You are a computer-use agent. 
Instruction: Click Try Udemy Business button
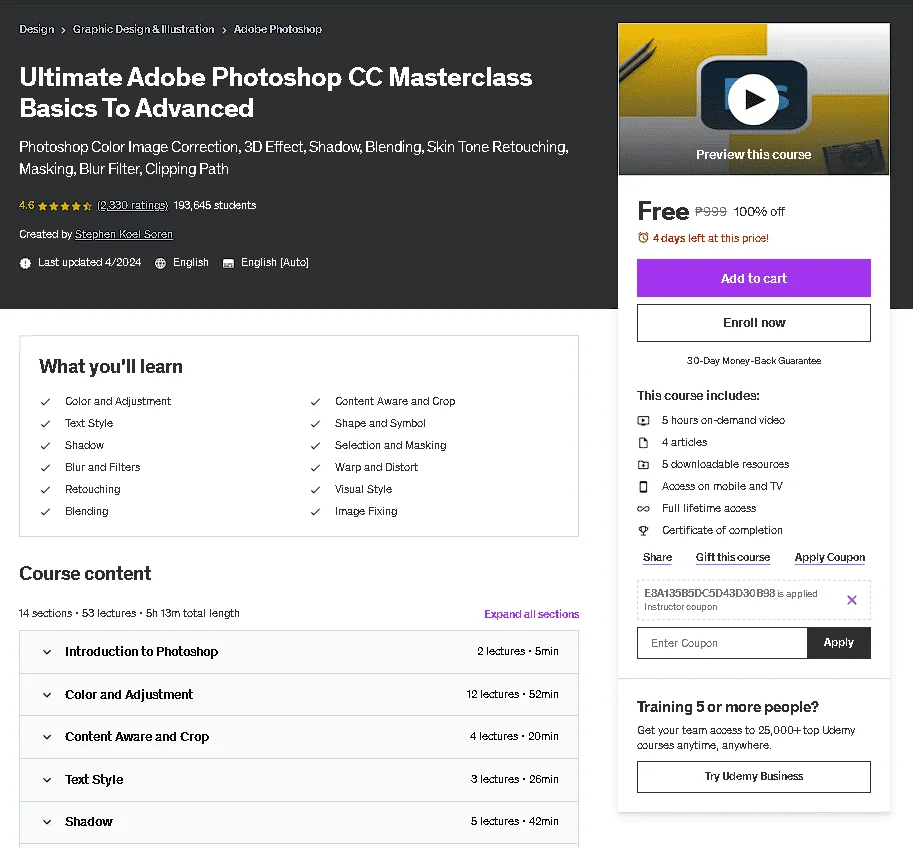pyautogui.click(x=753, y=776)
